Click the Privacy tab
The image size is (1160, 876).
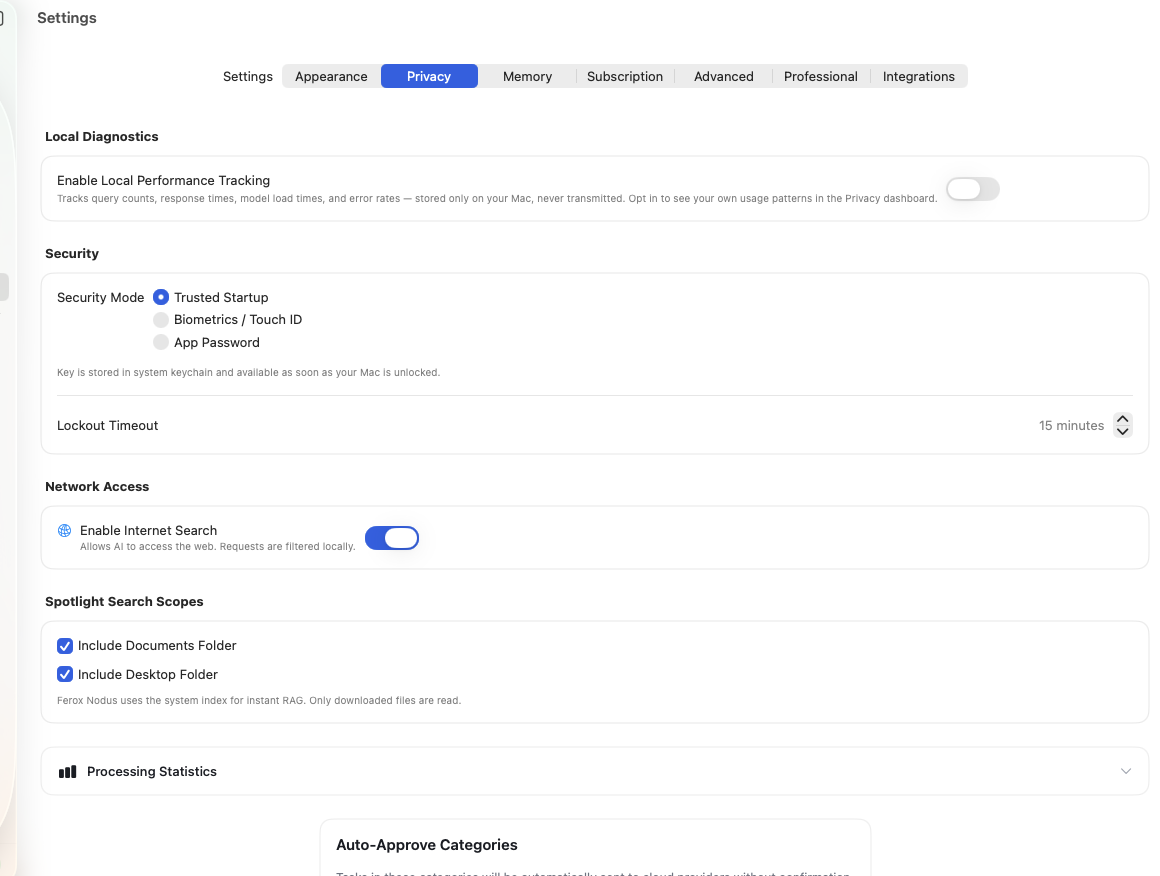pos(429,76)
